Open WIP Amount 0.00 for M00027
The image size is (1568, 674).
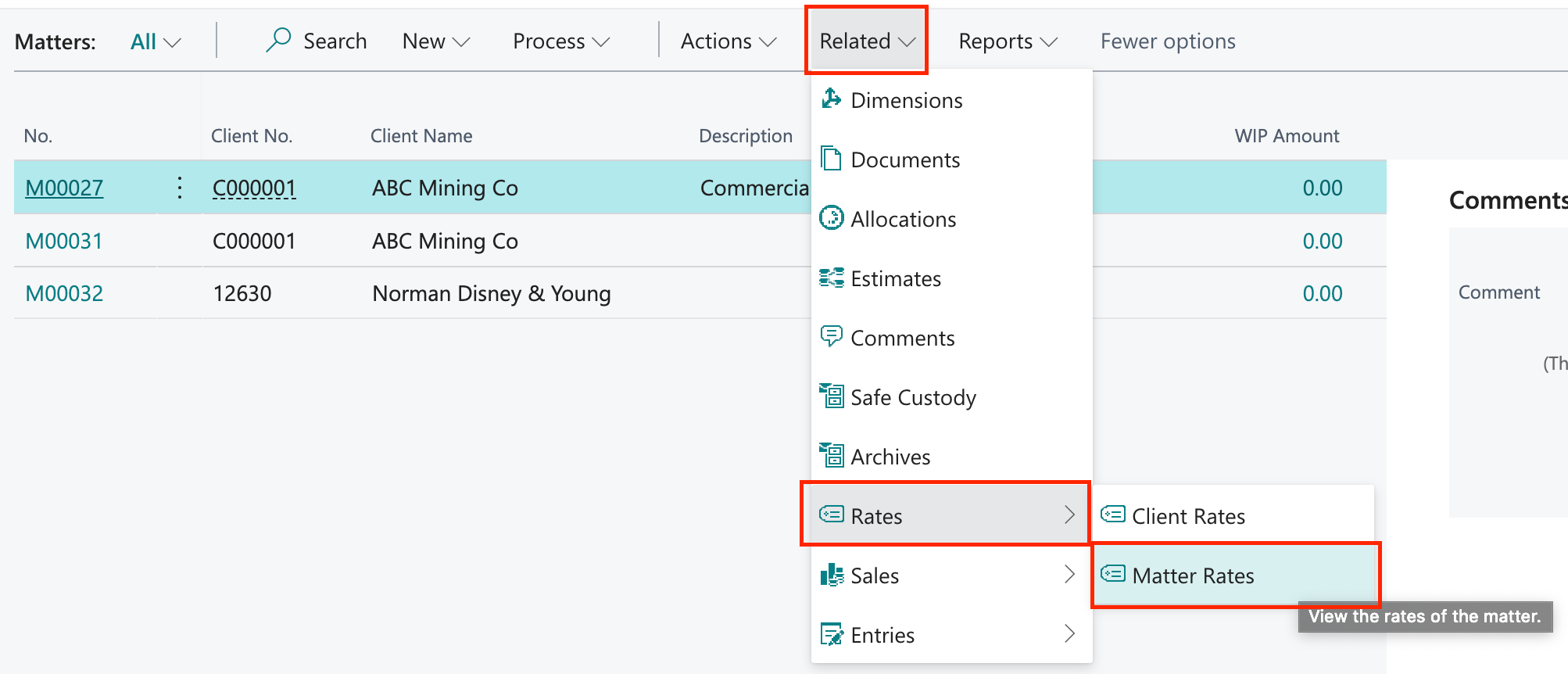[1322, 188]
